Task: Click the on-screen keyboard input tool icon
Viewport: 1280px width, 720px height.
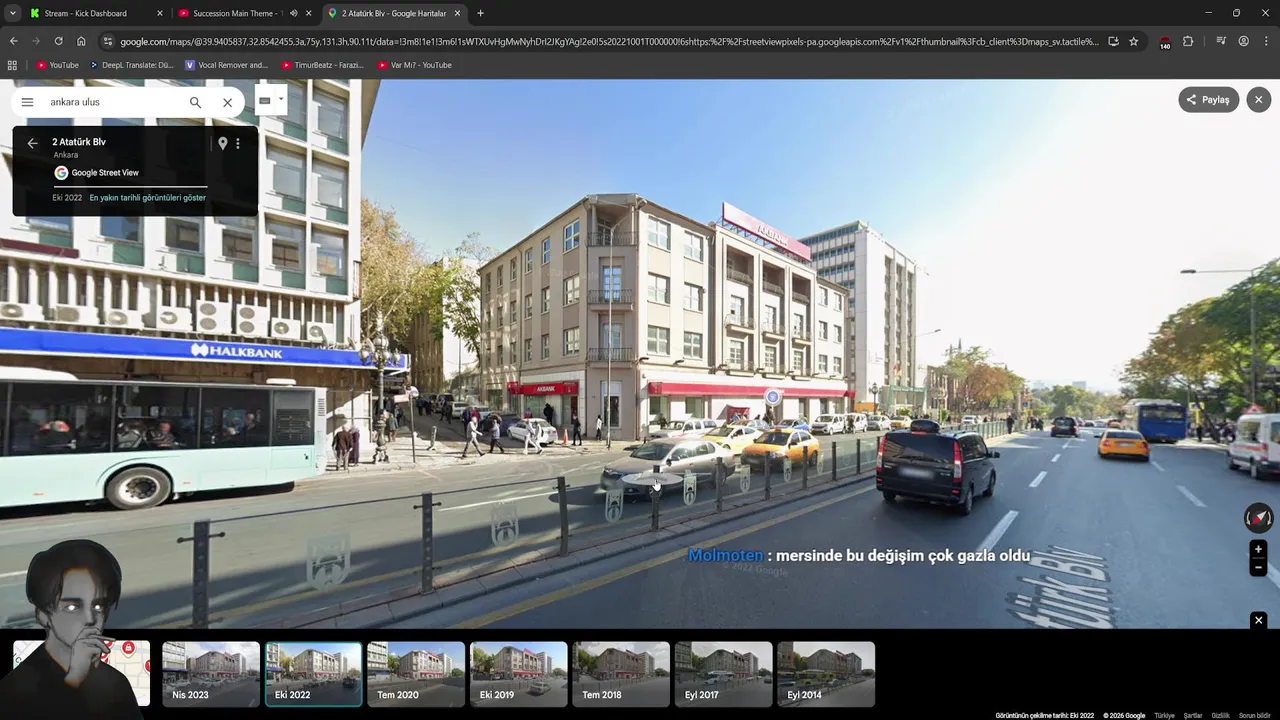Action: (265, 100)
